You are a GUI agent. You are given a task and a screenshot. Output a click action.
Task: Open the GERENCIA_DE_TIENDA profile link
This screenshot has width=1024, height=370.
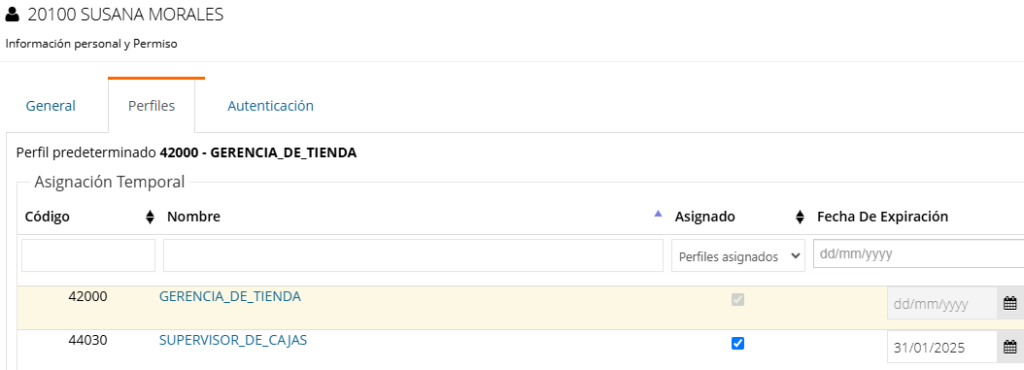tap(230, 296)
